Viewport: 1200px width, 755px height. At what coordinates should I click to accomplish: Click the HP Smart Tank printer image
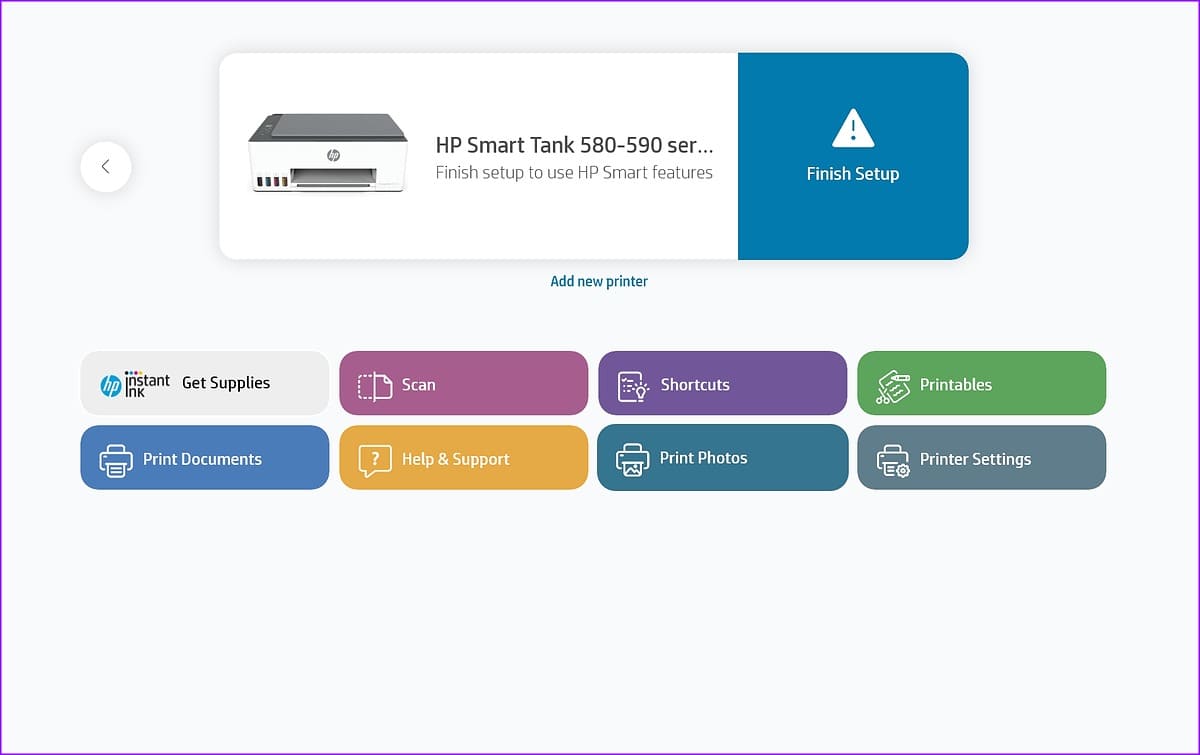point(328,153)
